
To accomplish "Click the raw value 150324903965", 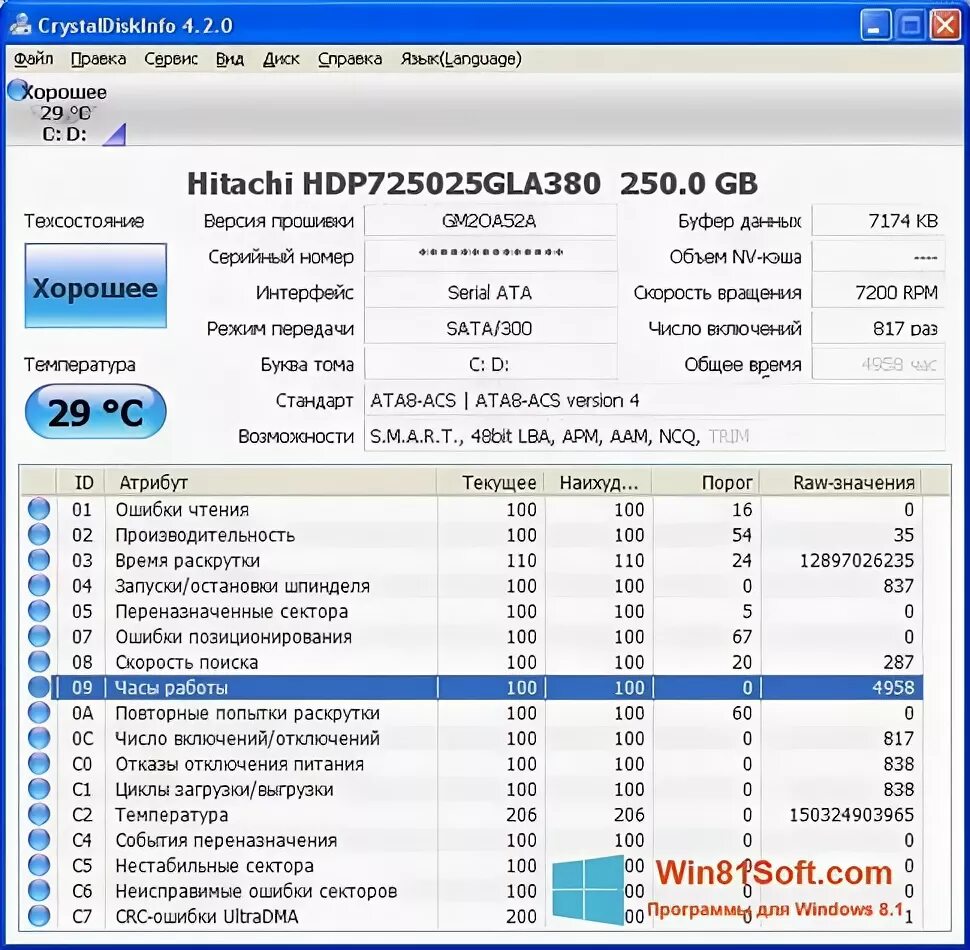I will (851, 815).
